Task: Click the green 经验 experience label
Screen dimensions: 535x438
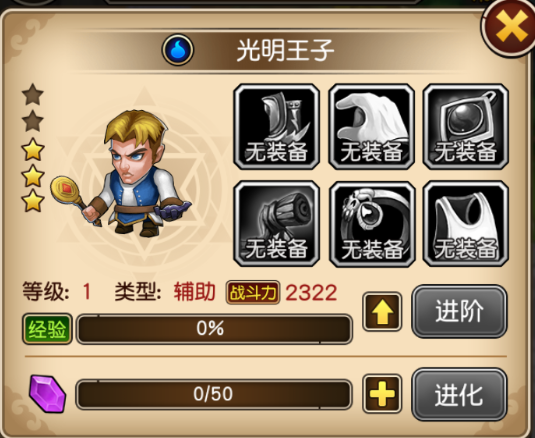Action: 47,329
